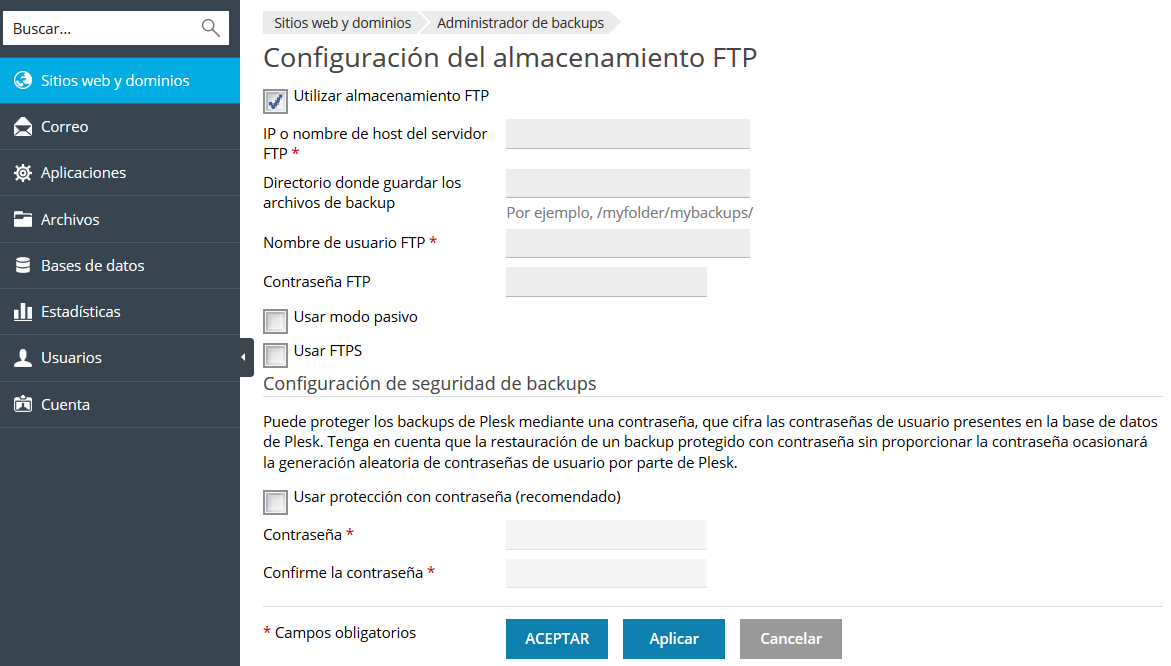Click the Cancelar button
The width and height of the screenshot is (1171, 666).
[791, 639]
